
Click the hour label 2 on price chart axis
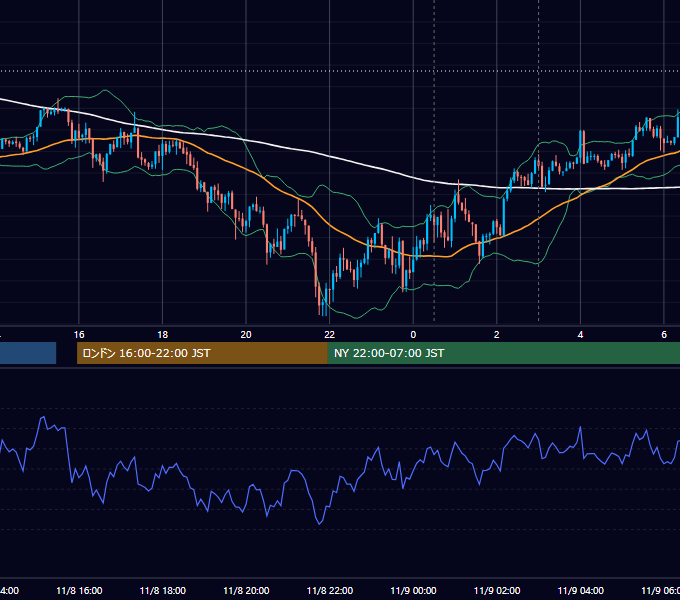[497, 335]
